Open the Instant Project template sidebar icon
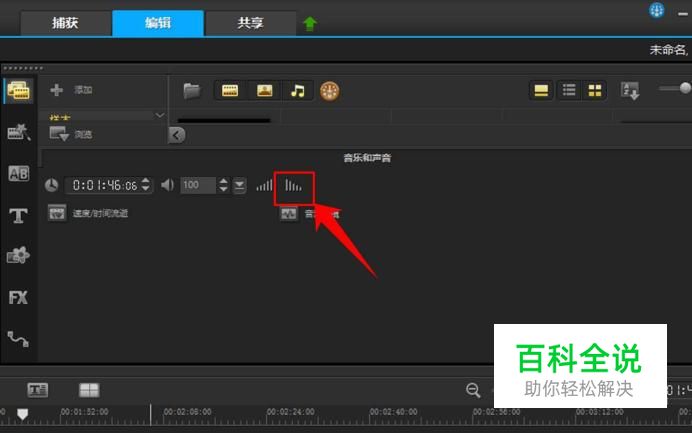 click(18, 132)
